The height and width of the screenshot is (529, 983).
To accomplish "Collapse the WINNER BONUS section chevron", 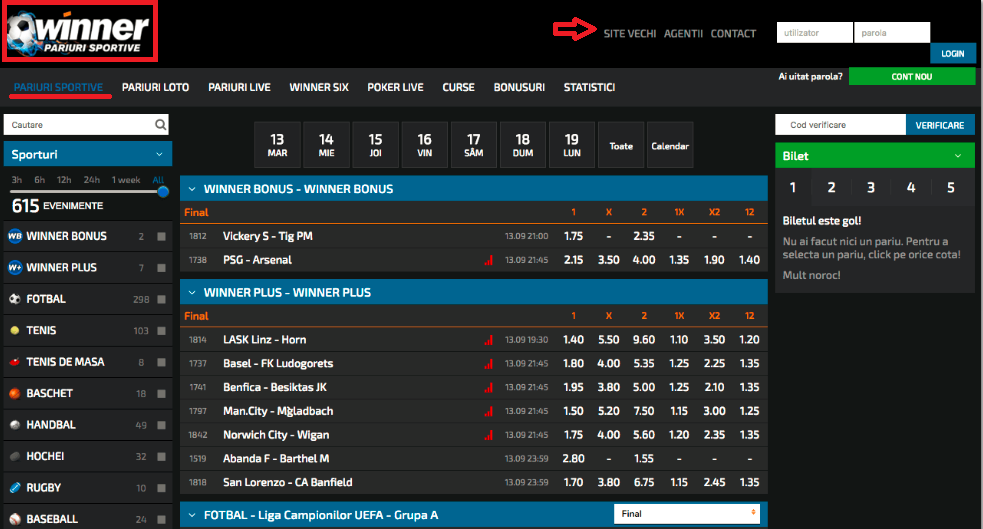I will click(192, 189).
